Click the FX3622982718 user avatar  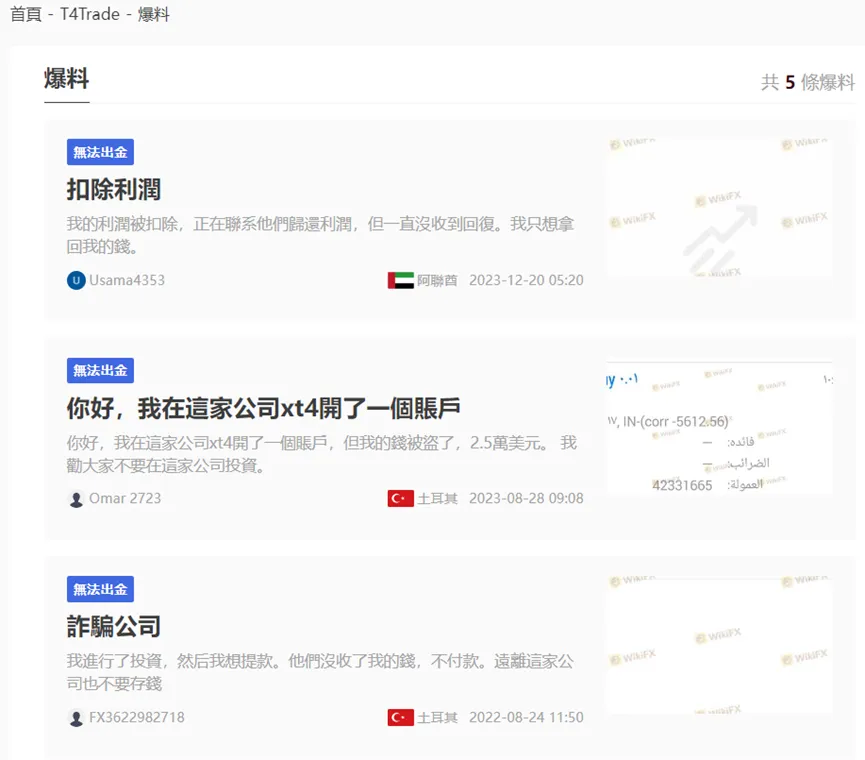point(76,718)
